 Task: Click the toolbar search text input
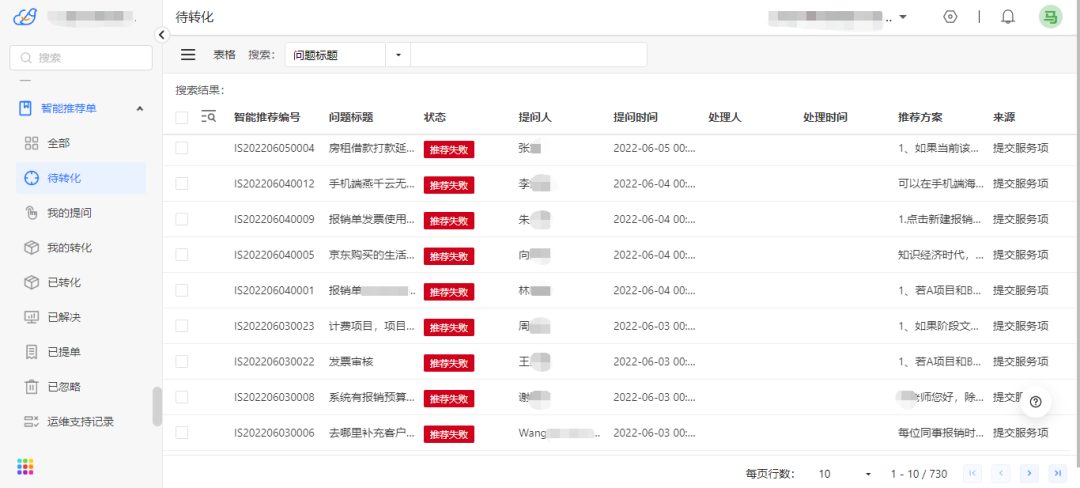(528, 55)
